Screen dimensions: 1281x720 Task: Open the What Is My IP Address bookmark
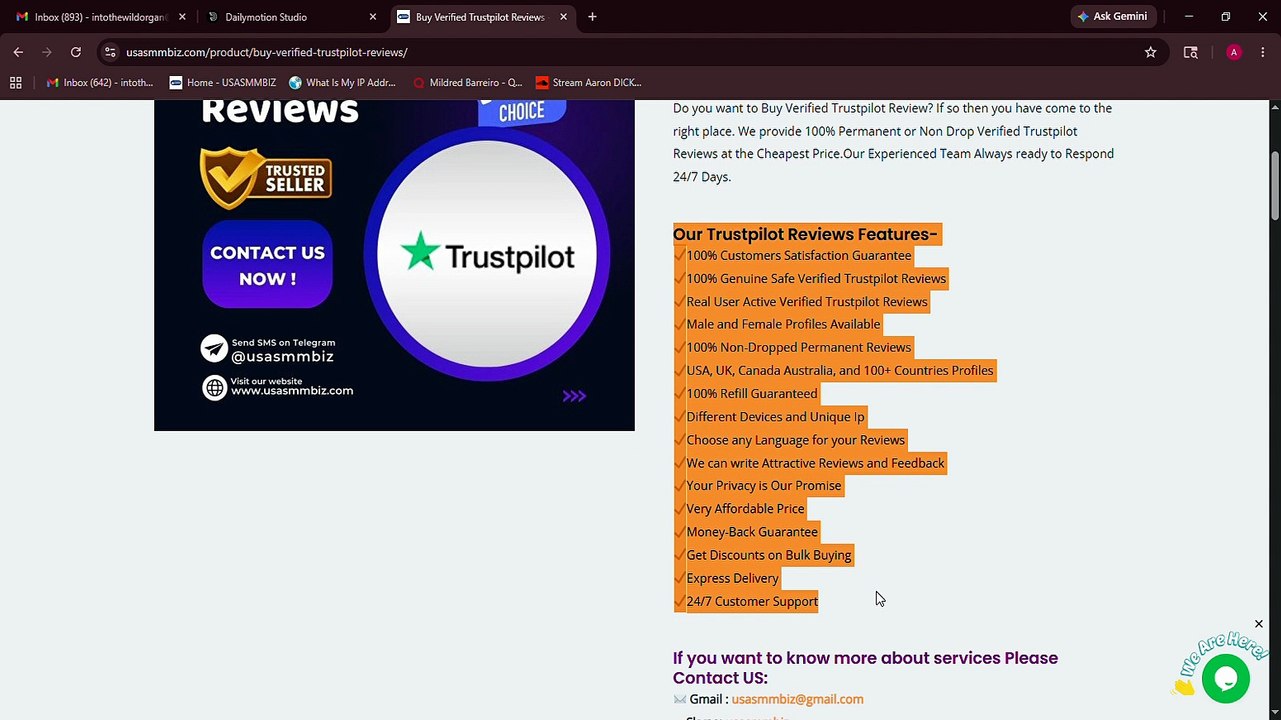[x=343, y=83]
